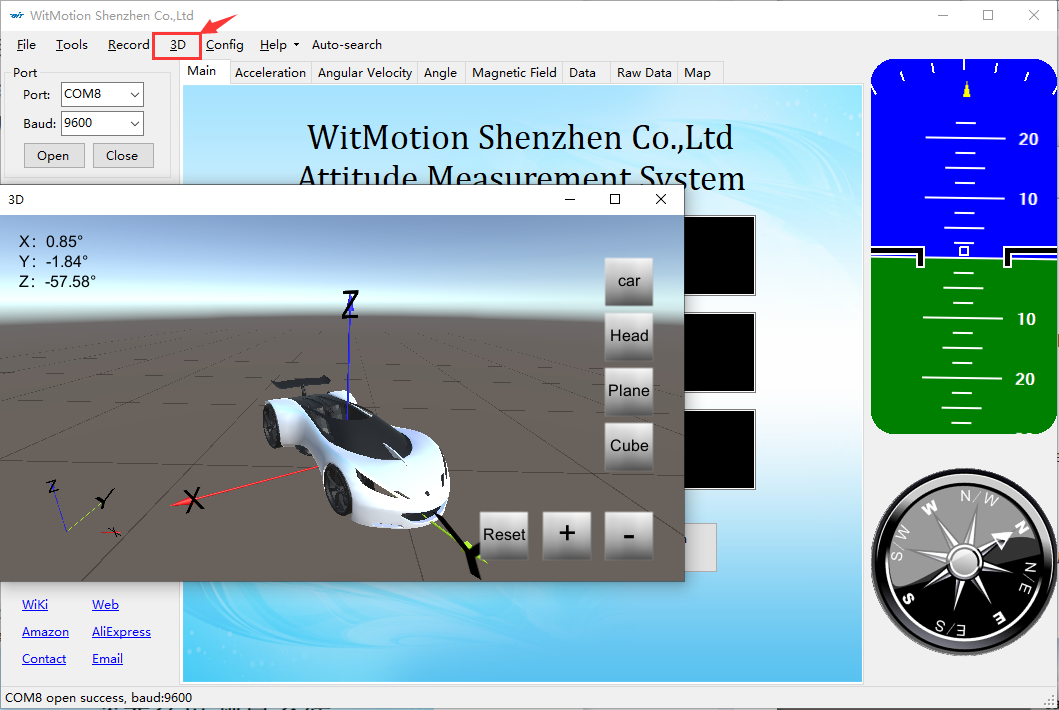Zoom in with the plus button
The image size is (1059, 710).
coord(567,535)
